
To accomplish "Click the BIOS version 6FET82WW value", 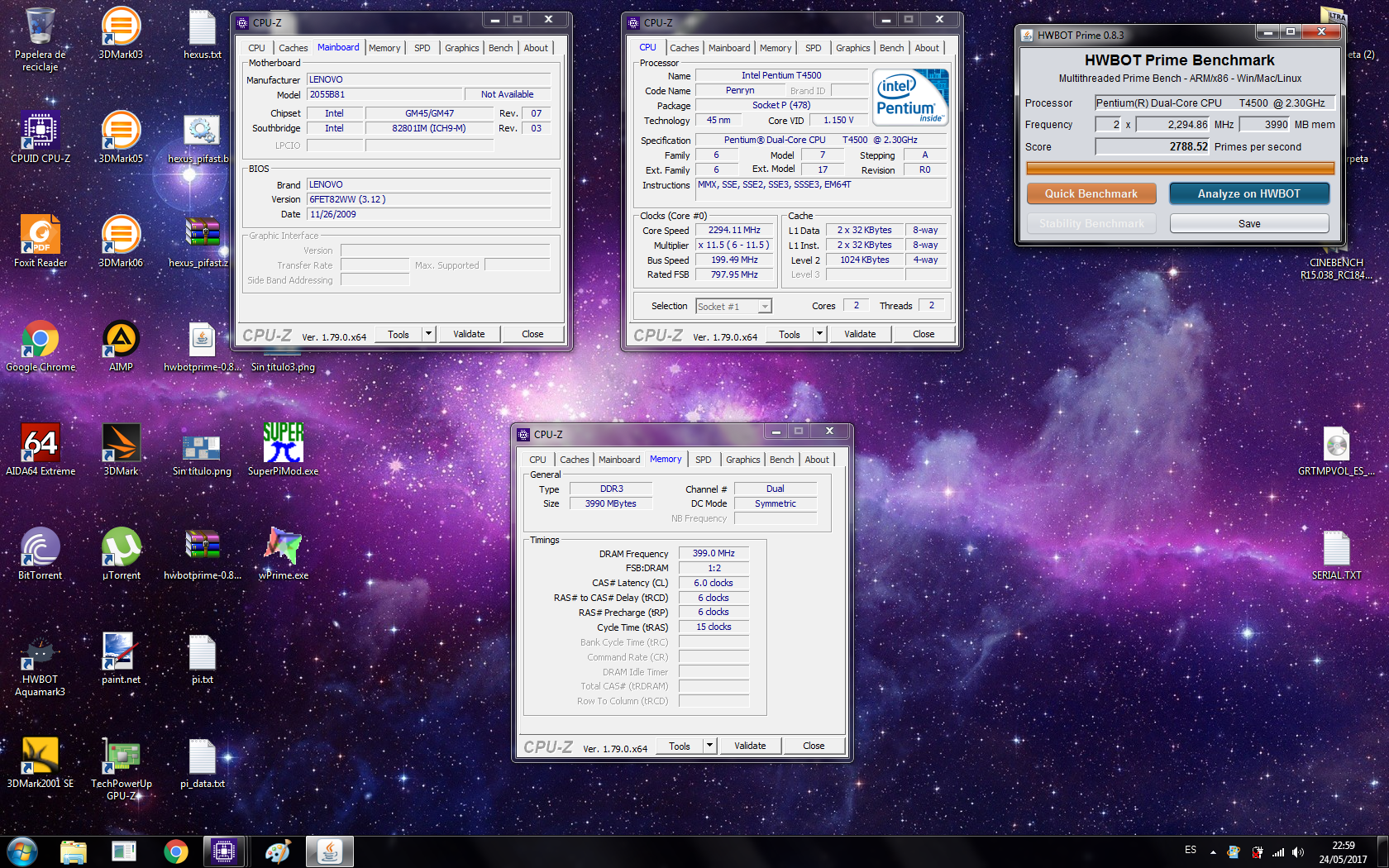I will 428,199.
